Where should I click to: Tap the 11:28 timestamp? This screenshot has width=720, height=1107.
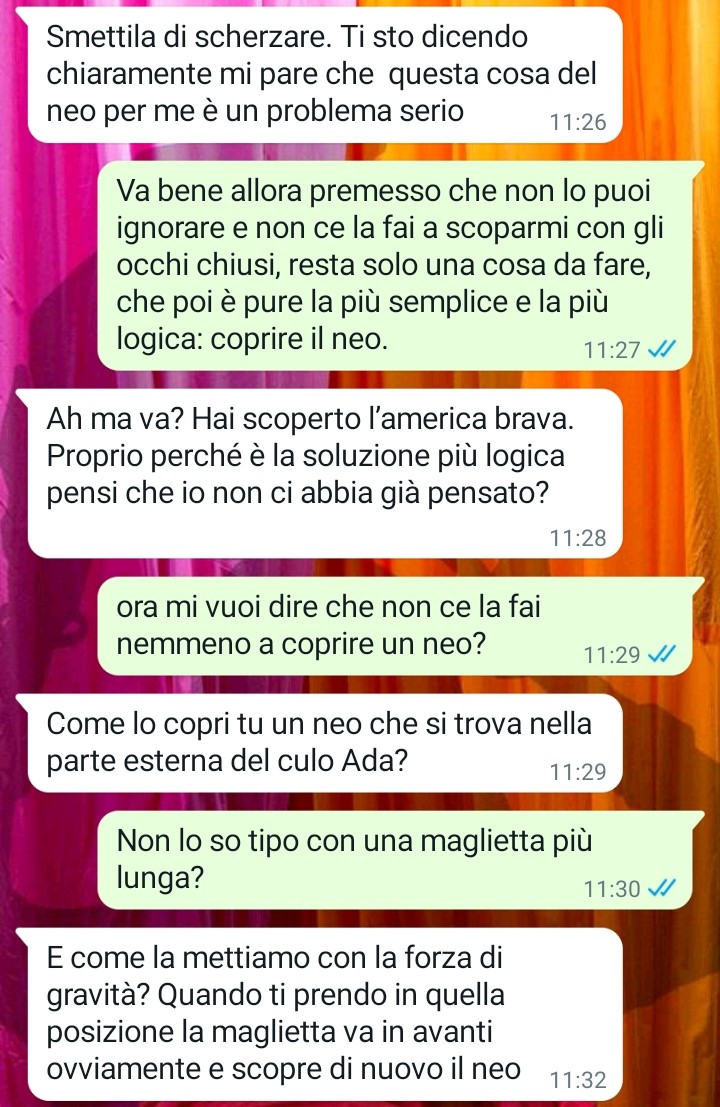(x=578, y=538)
